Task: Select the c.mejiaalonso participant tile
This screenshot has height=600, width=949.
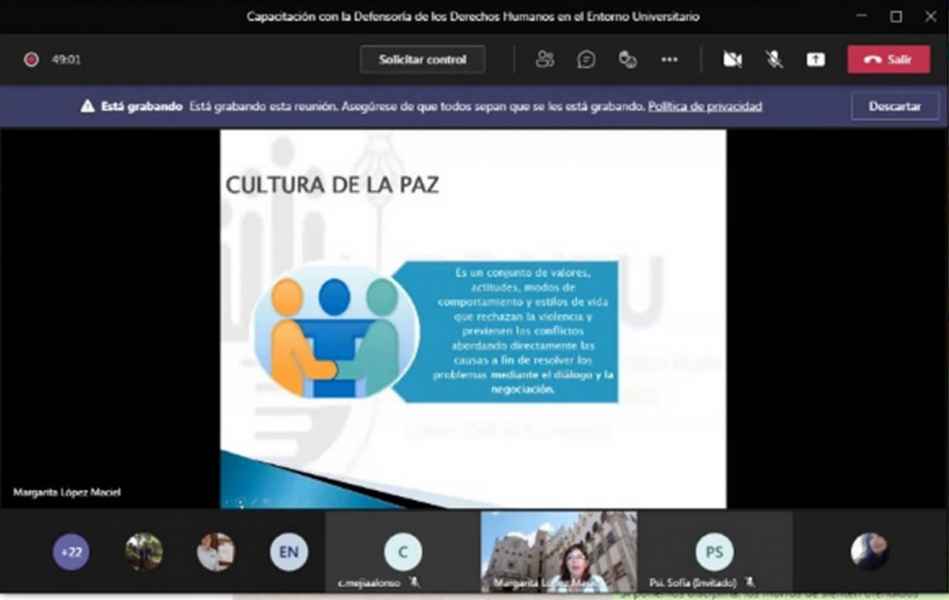Action: tap(403, 552)
